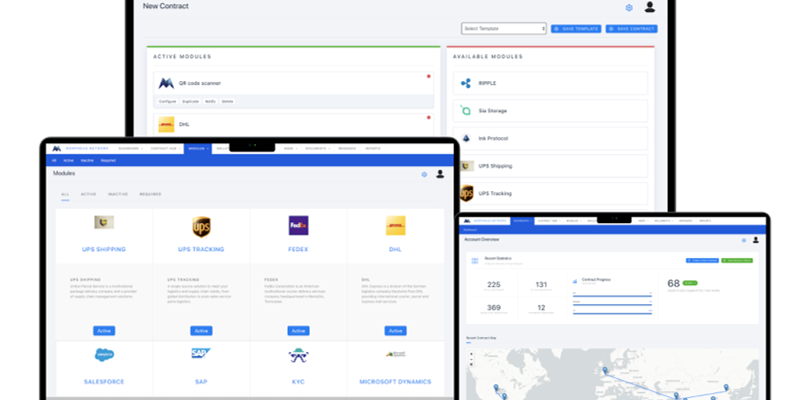Screen dimensions: 801x400
Task: Click the FedEx logo in the modules grid
Action: tap(298, 225)
